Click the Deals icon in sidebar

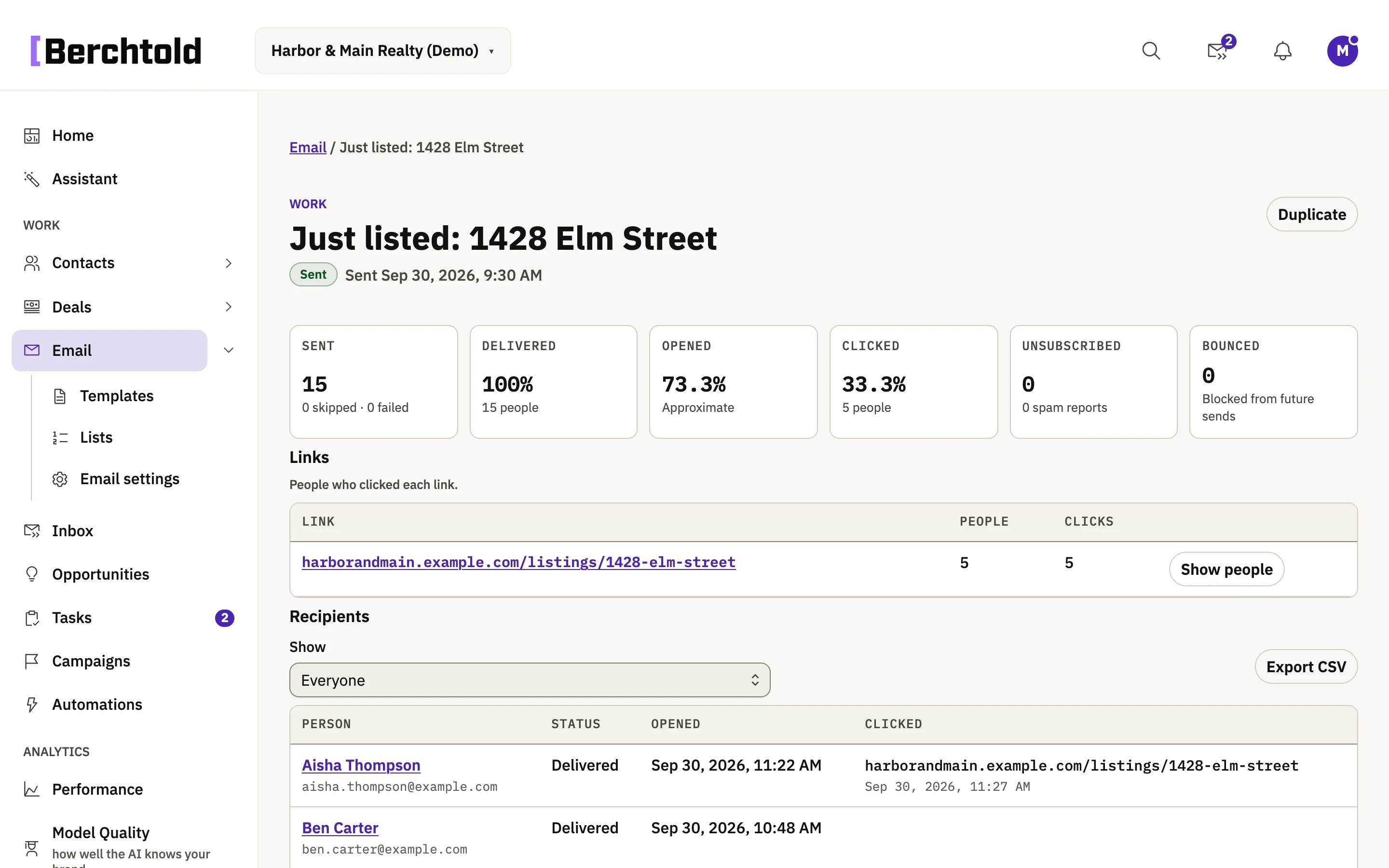[x=31, y=307]
